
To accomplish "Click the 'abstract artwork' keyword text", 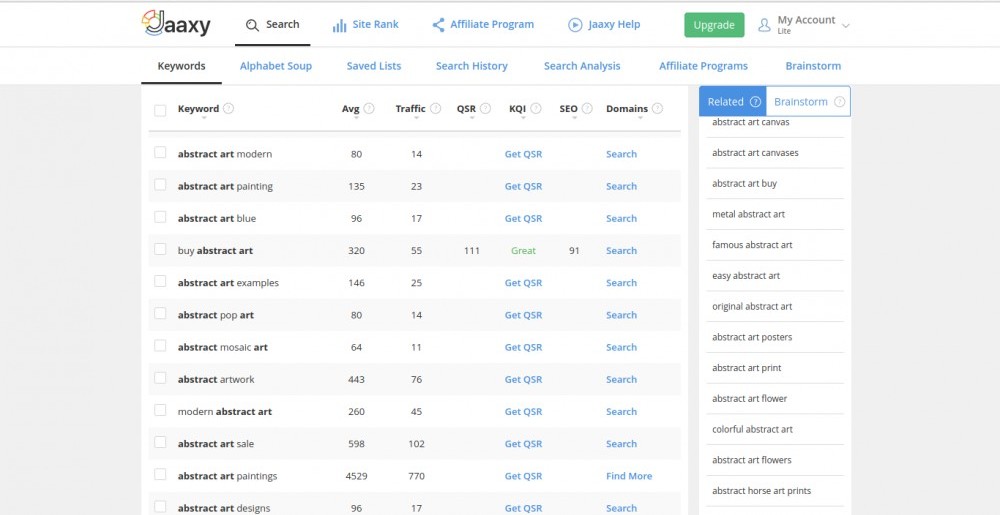I will pos(216,379).
